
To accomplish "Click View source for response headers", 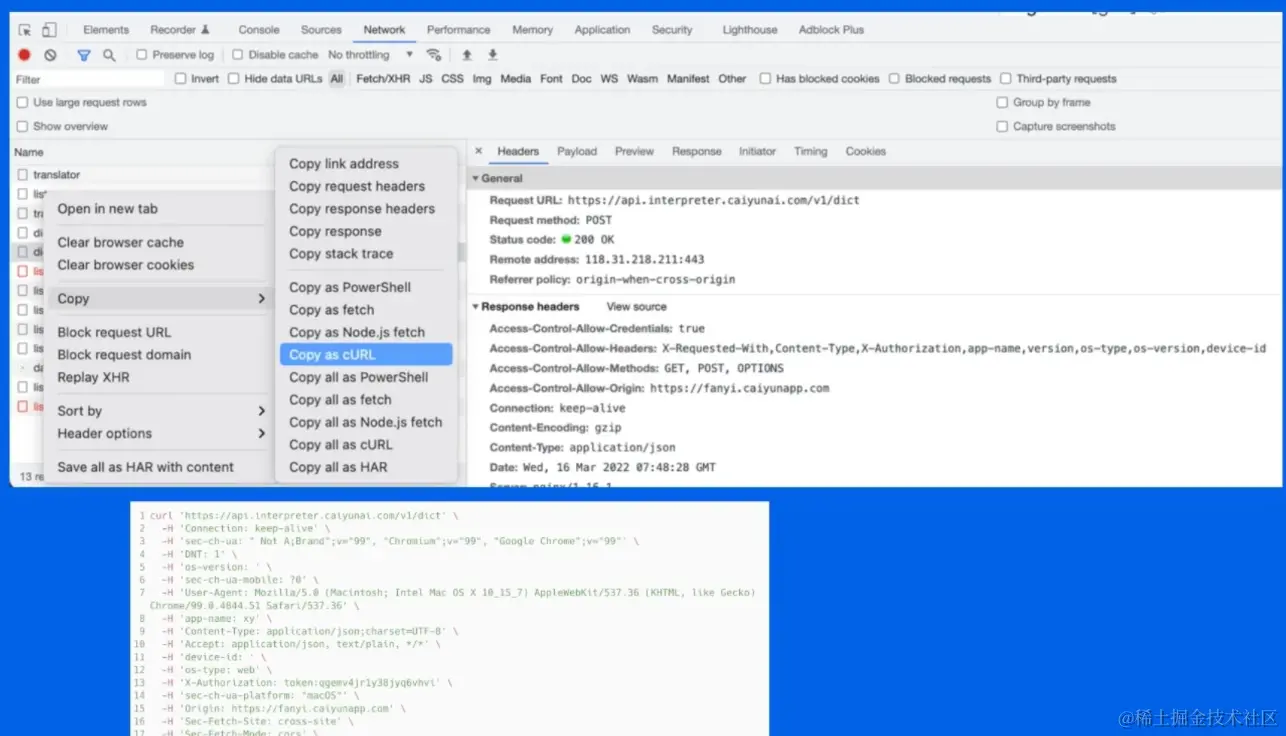I will (x=636, y=307).
